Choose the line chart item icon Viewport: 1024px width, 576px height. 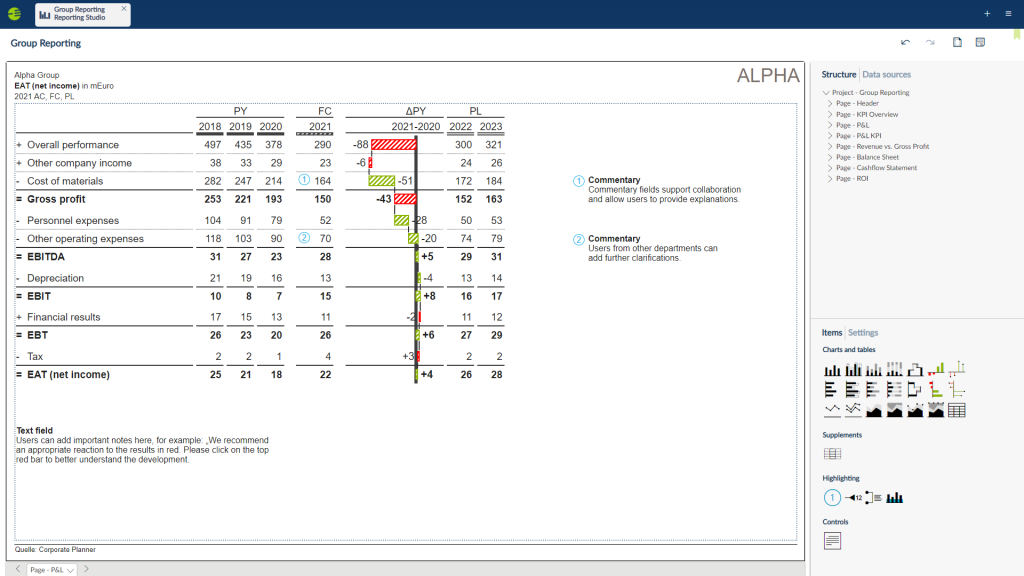pyautogui.click(x=832, y=410)
